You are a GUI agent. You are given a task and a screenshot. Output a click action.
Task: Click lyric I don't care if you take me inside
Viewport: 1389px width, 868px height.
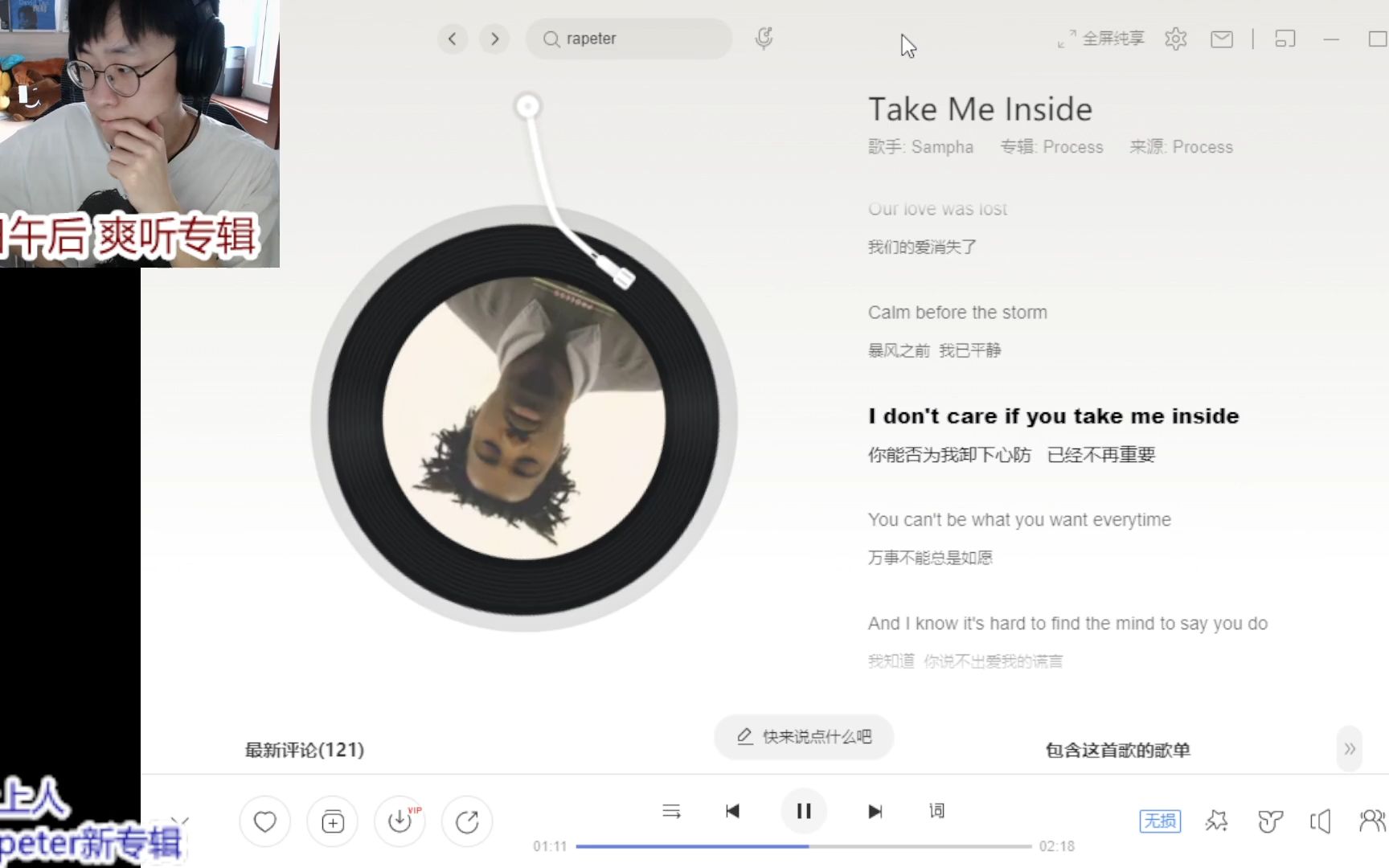pyautogui.click(x=1053, y=416)
